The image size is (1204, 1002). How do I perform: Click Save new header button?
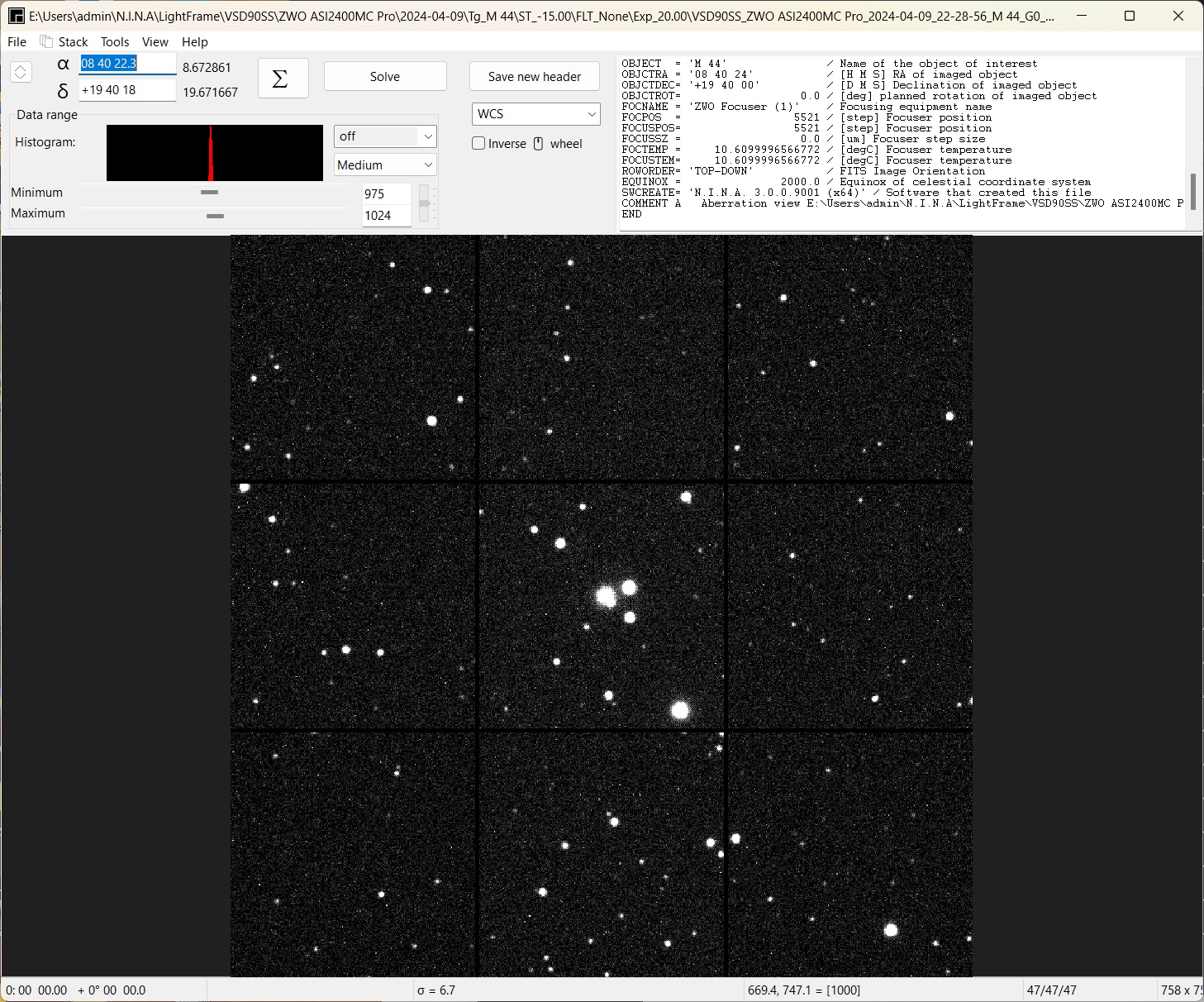[x=535, y=77]
